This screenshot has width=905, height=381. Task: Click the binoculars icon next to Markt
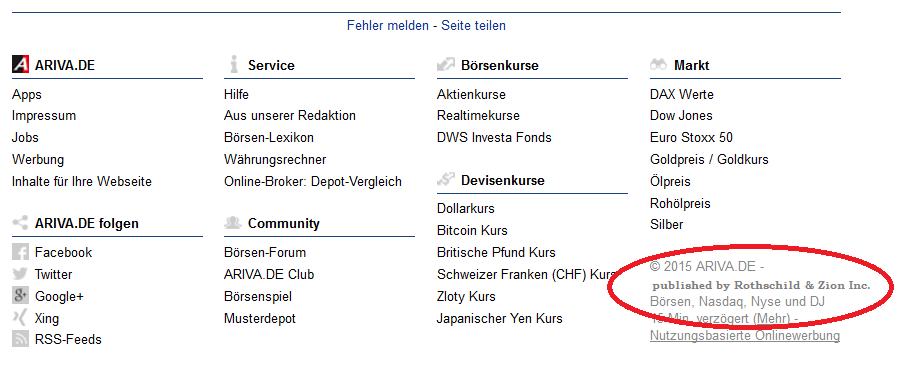pyautogui.click(x=658, y=65)
